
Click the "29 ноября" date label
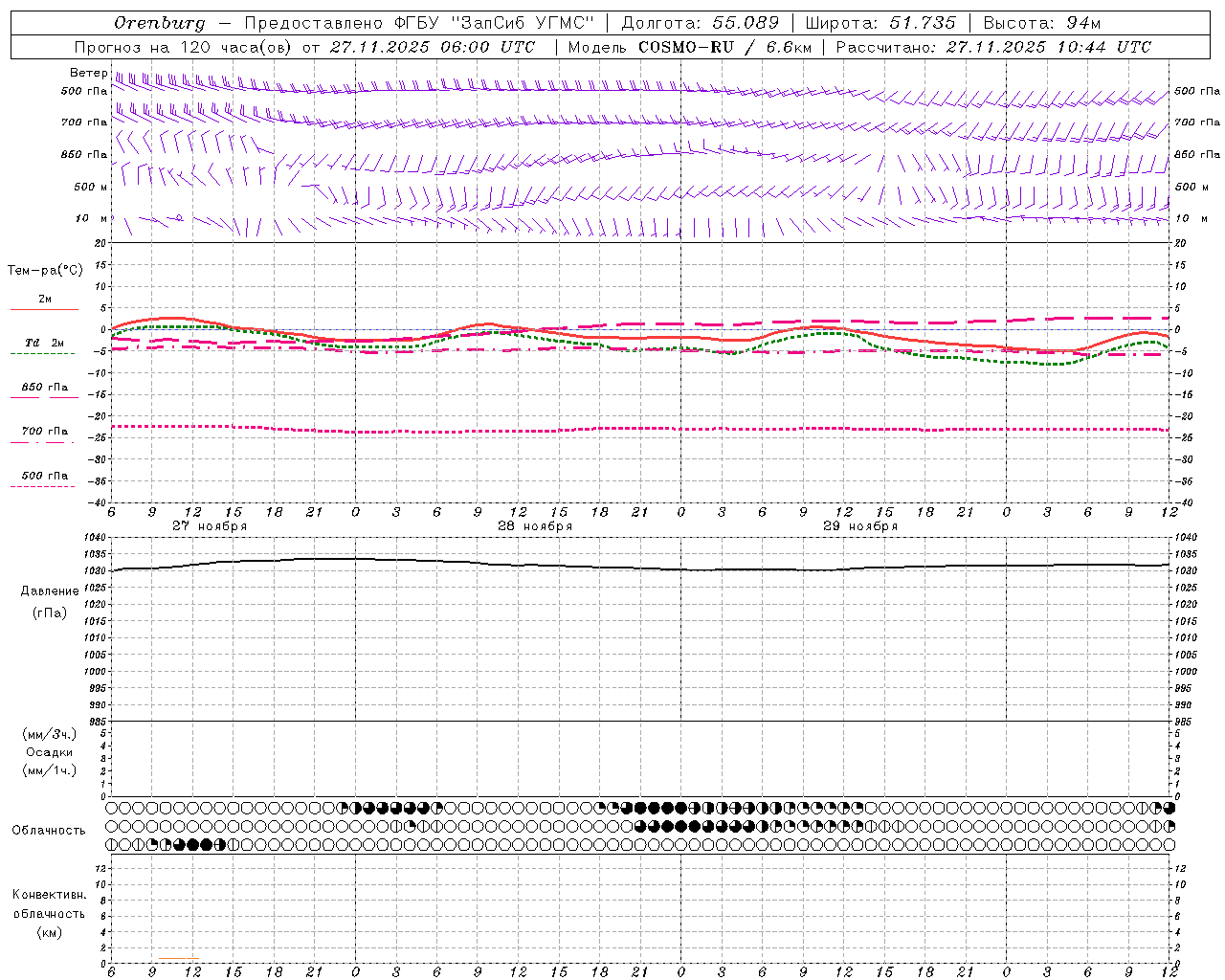[x=860, y=526]
